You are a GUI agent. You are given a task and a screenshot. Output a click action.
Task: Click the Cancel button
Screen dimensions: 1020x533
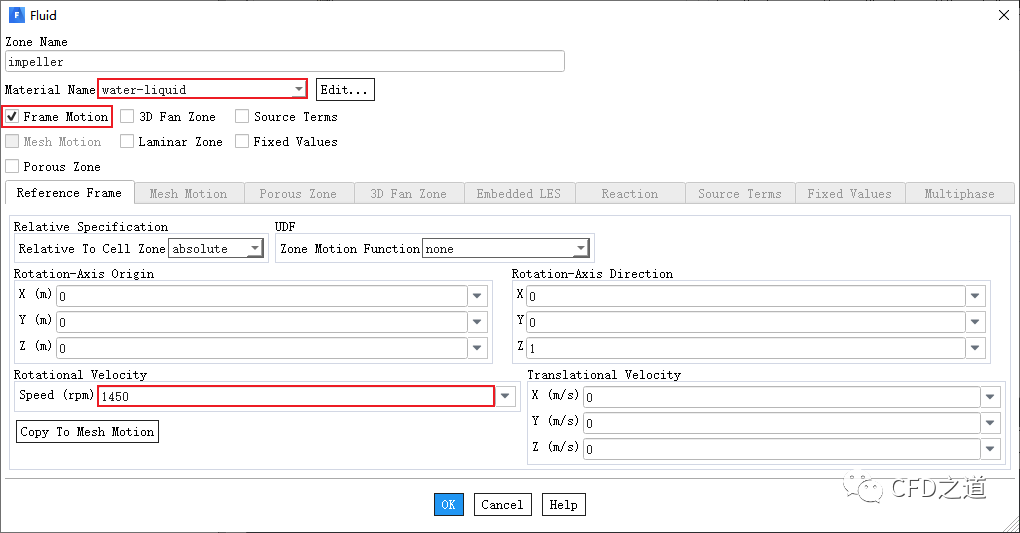click(x=502, y=505)
